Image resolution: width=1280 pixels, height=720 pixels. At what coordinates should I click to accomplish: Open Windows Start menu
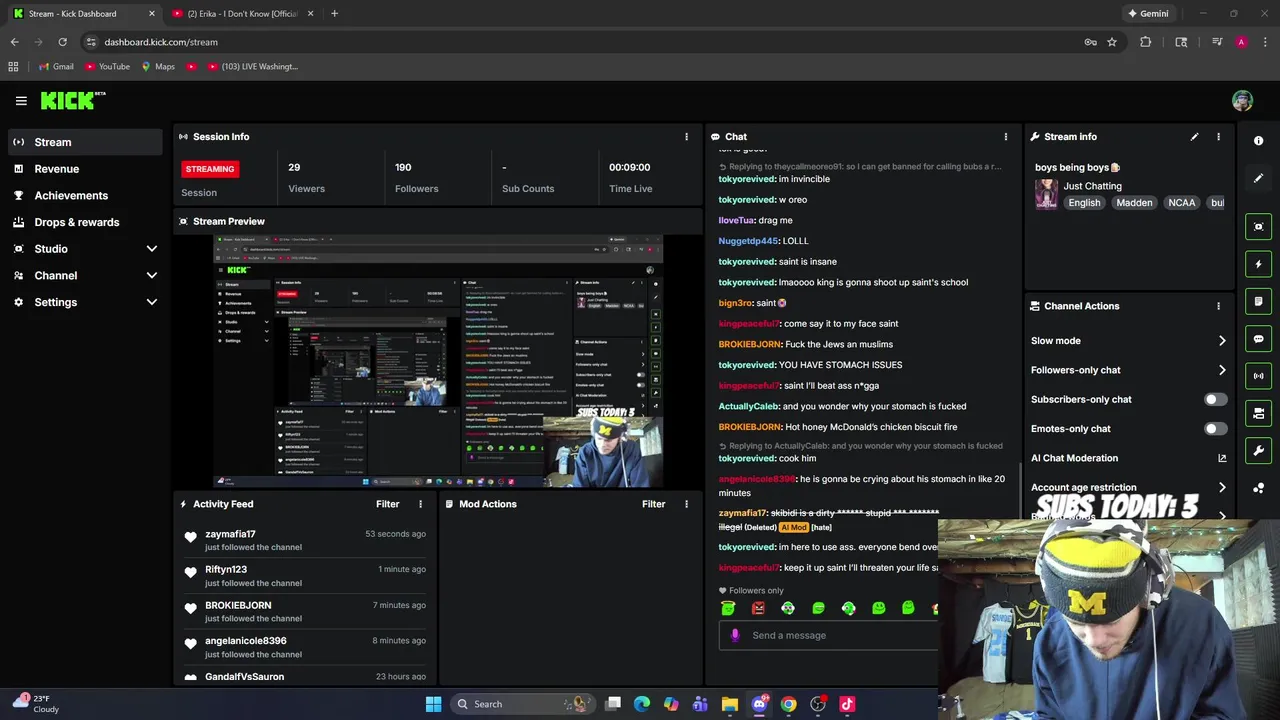point(433,704)
